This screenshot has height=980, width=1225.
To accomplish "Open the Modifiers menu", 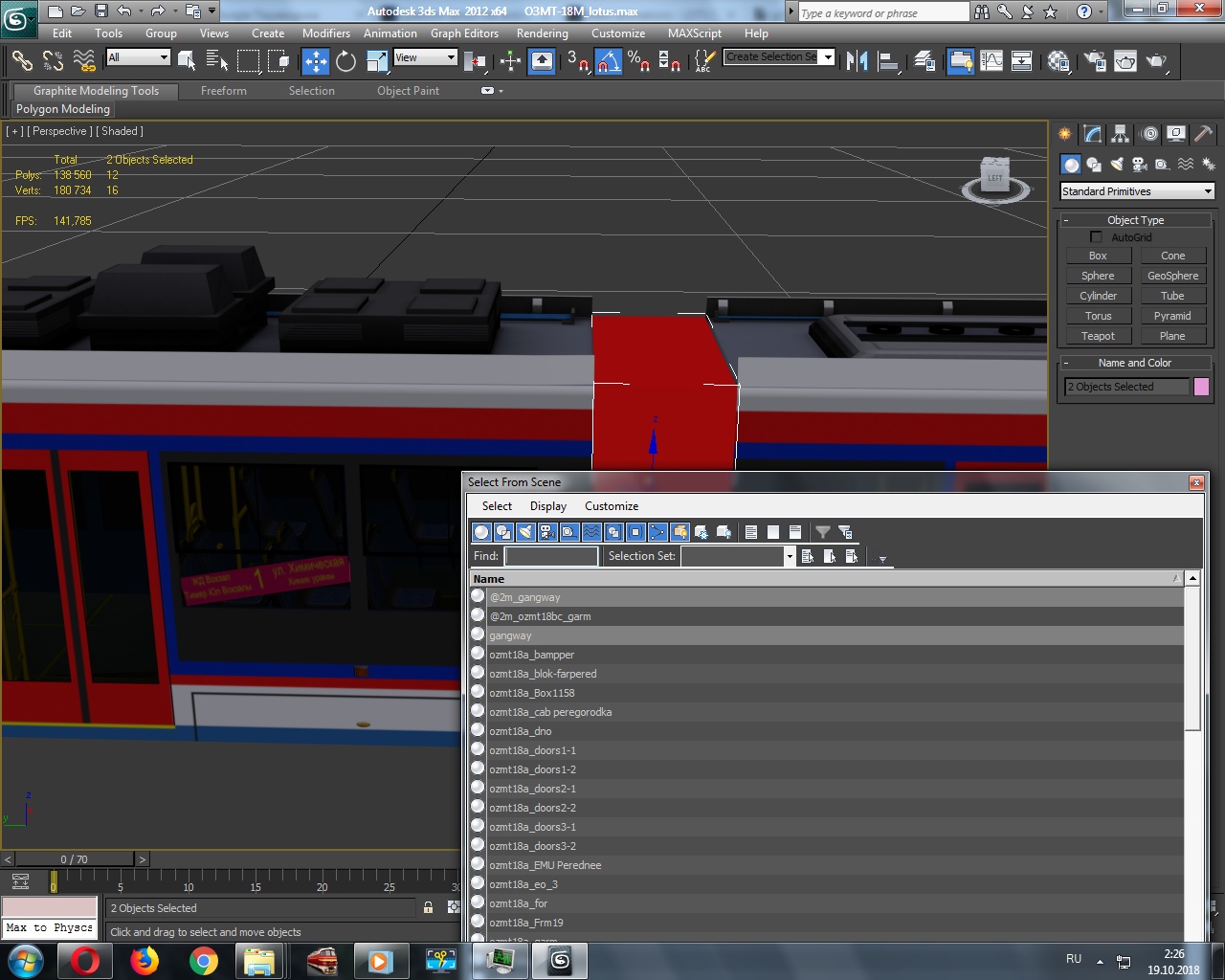I will point(325,33).
